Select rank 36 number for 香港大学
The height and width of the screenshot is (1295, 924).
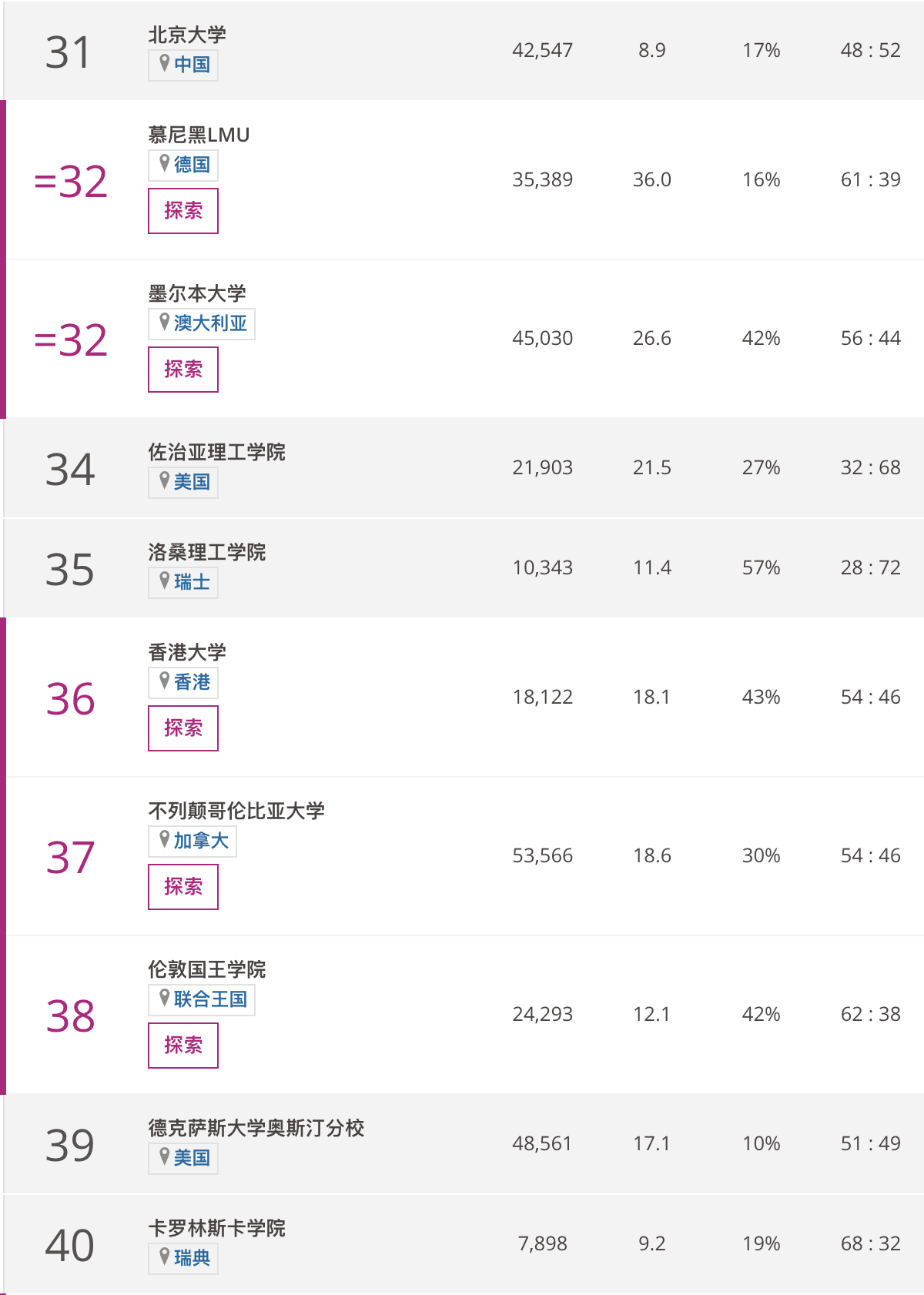point(70,699)
